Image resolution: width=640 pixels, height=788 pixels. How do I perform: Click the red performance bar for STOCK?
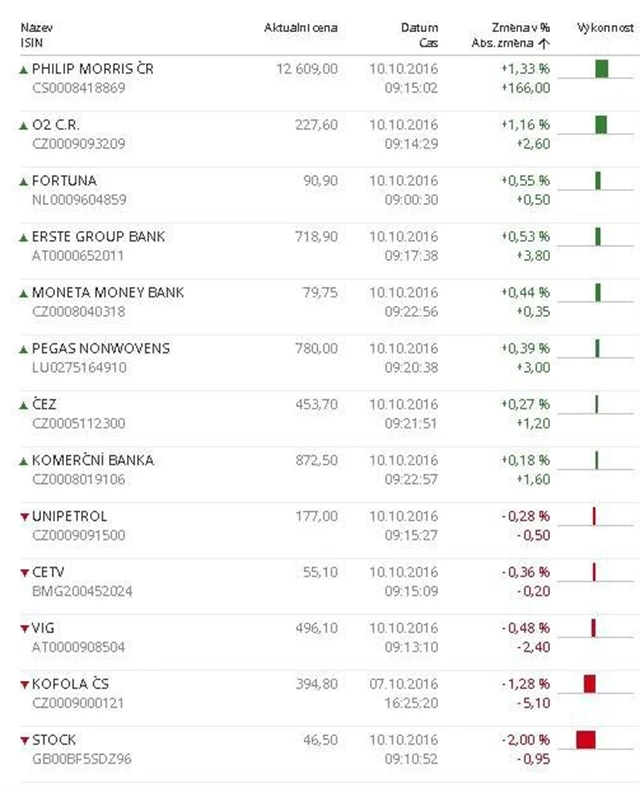[x=586, y=740]
